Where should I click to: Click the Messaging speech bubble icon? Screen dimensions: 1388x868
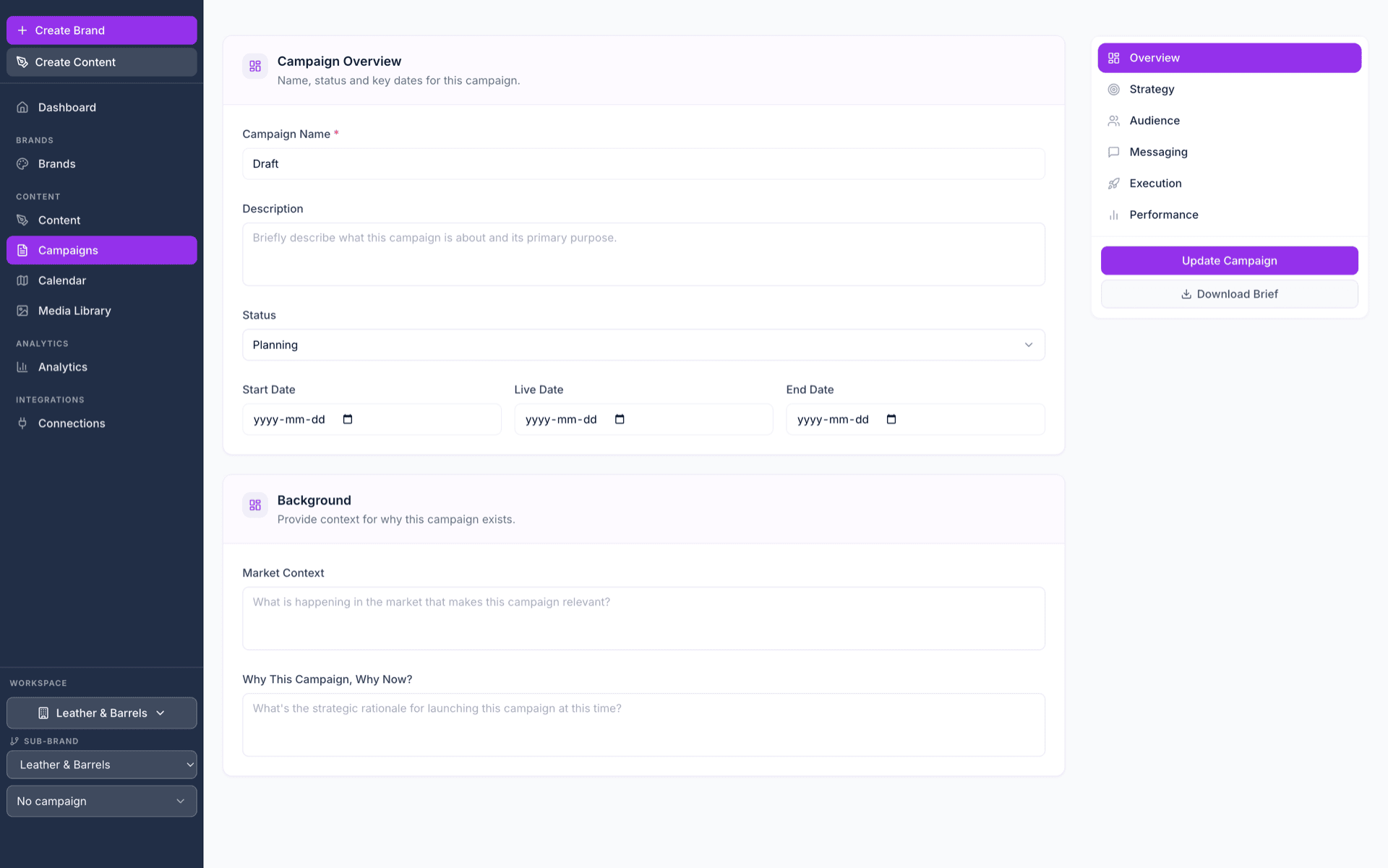[x=1113, y=152]
